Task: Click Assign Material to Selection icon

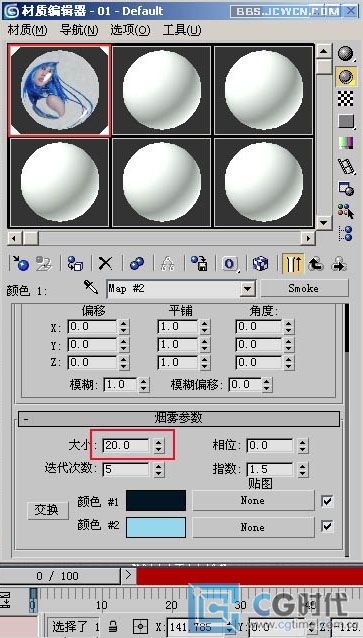Action: 75,263
